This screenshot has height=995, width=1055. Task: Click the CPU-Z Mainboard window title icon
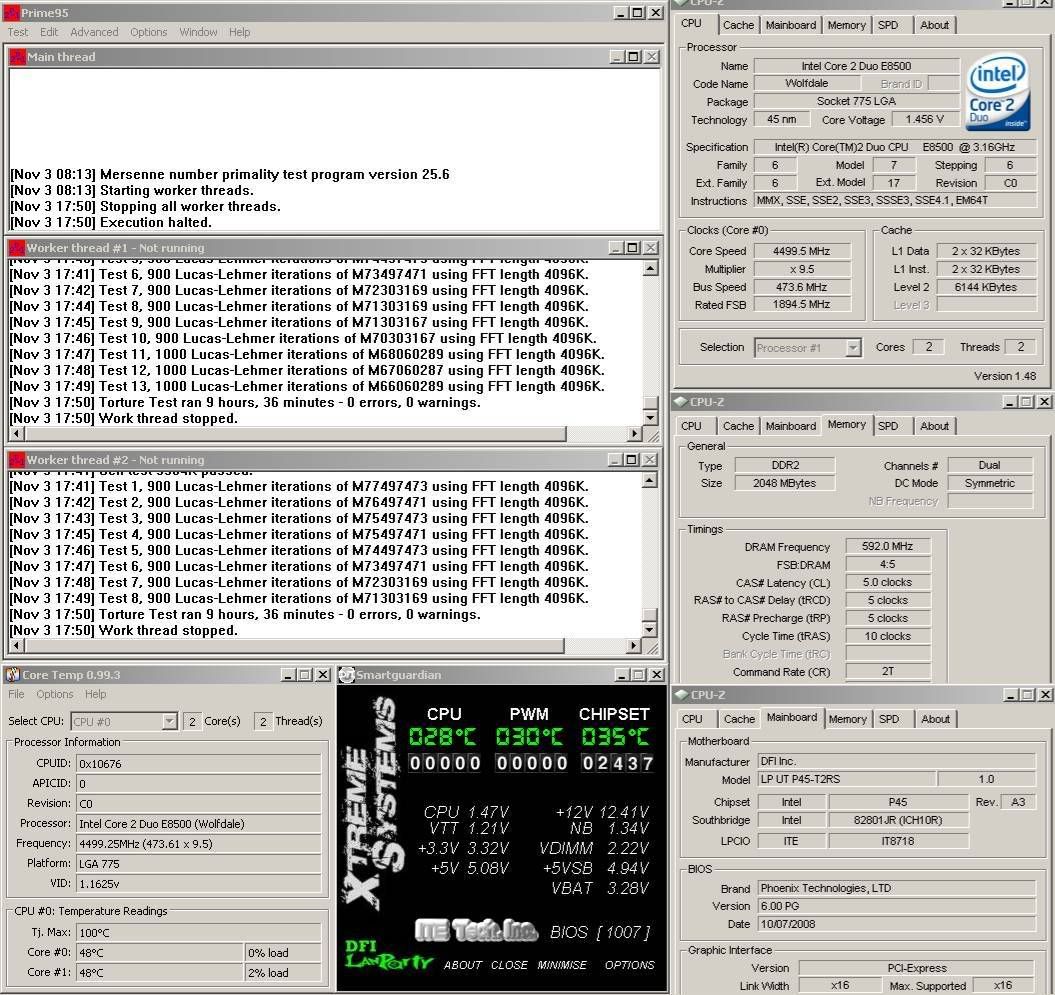point(681,694)
